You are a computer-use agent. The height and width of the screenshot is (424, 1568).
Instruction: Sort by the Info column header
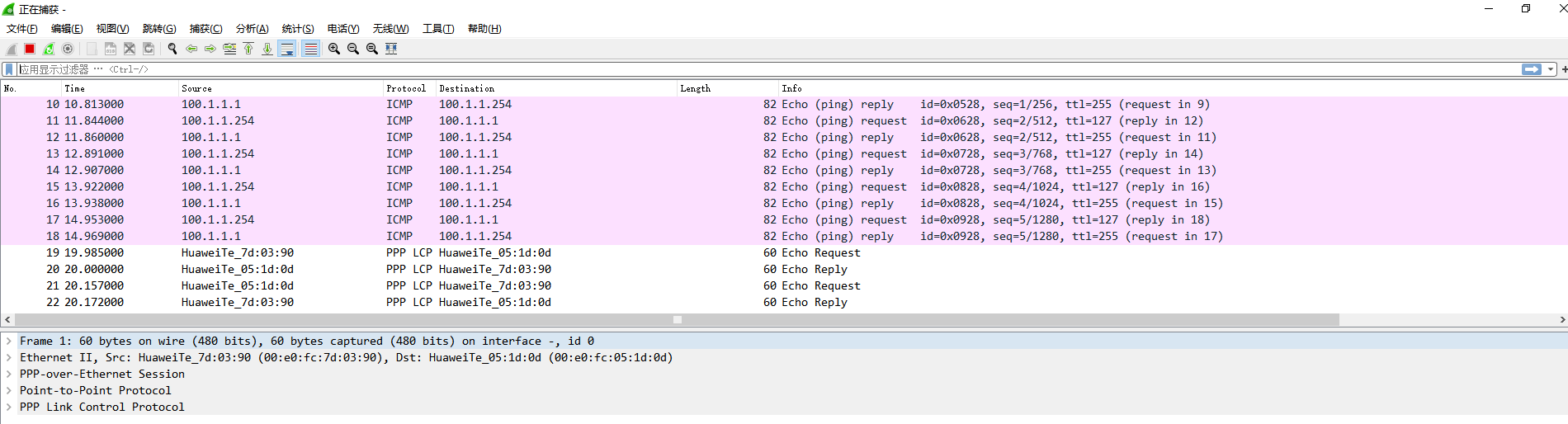coord(1172,88)
